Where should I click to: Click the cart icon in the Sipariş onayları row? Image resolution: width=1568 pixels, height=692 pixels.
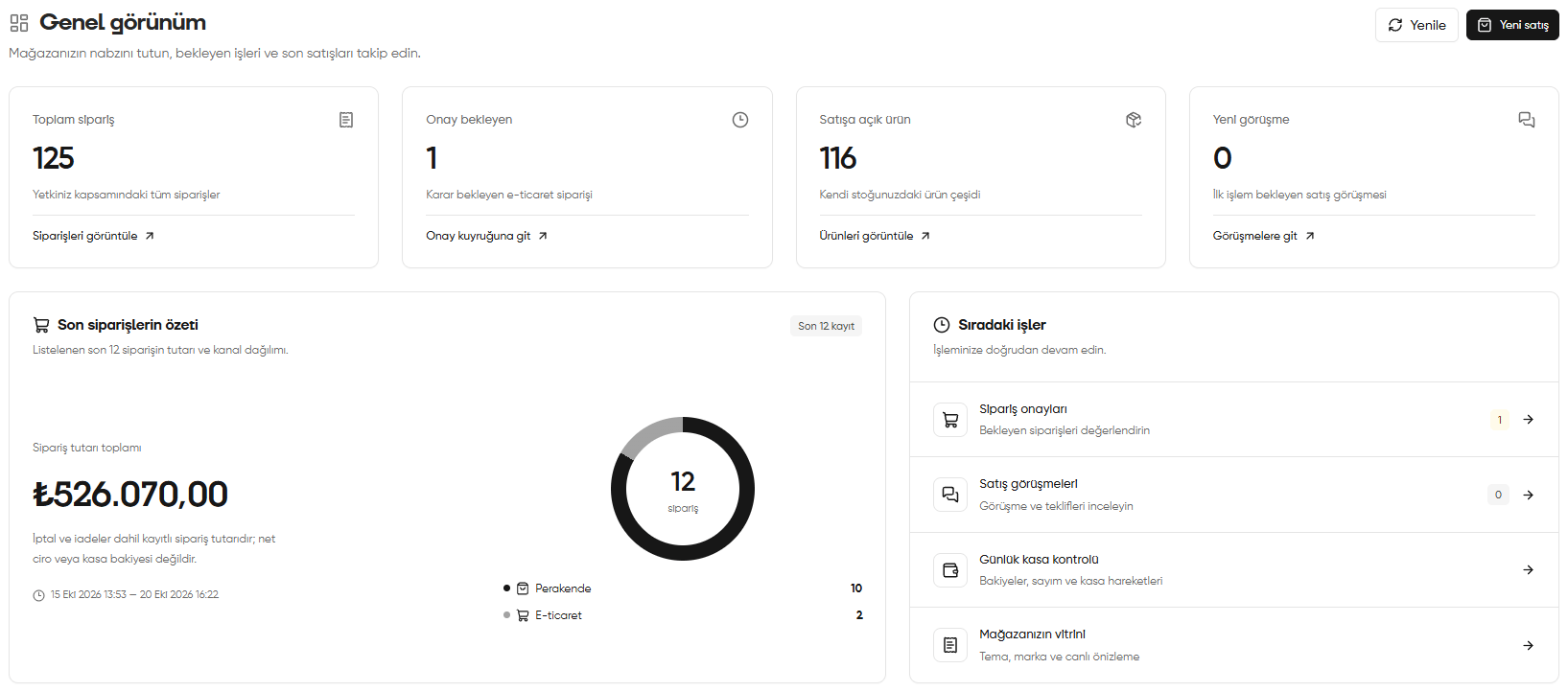click(x=950, y=420)
